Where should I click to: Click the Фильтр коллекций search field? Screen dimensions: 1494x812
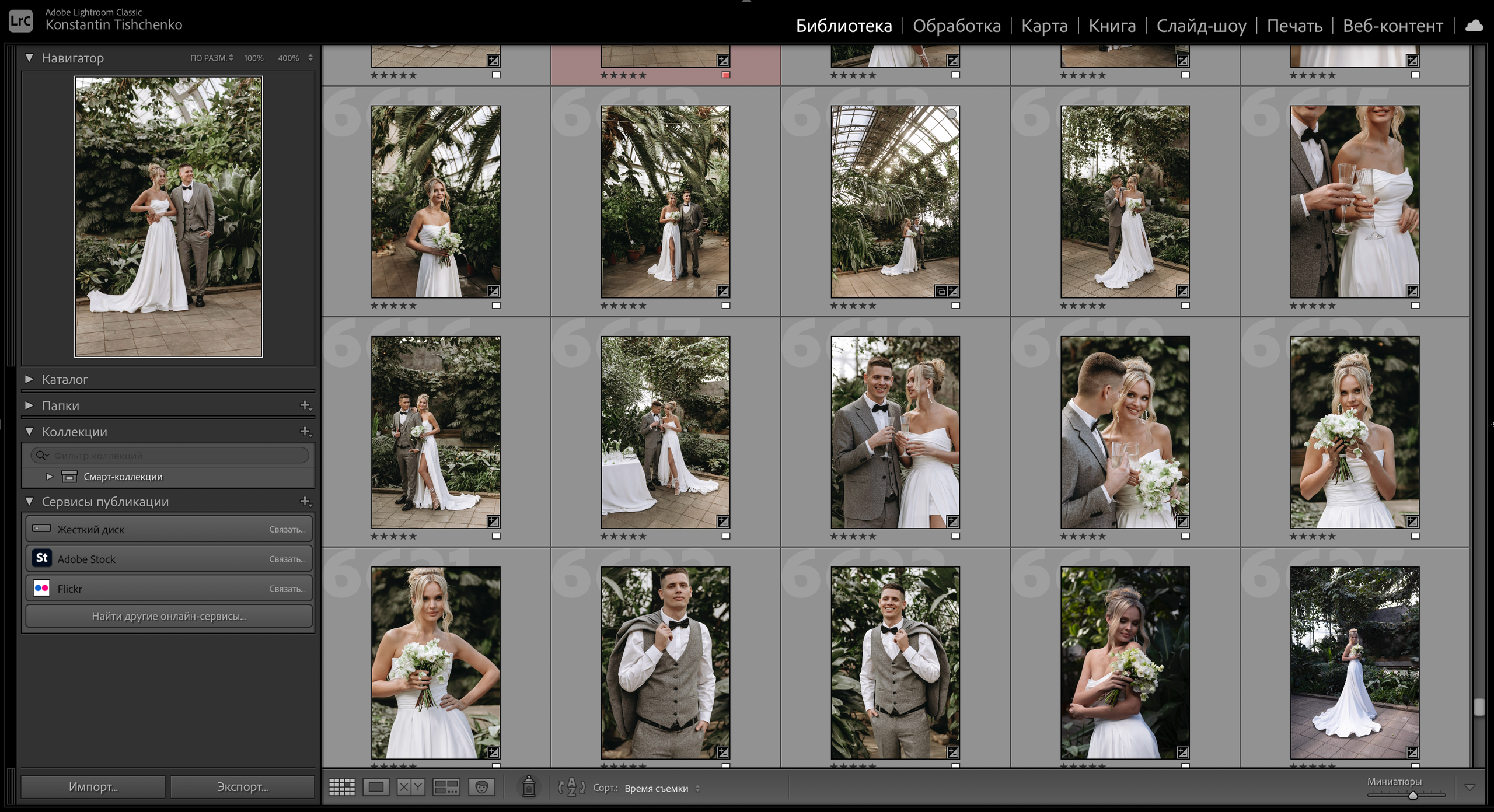pos(169,455)
